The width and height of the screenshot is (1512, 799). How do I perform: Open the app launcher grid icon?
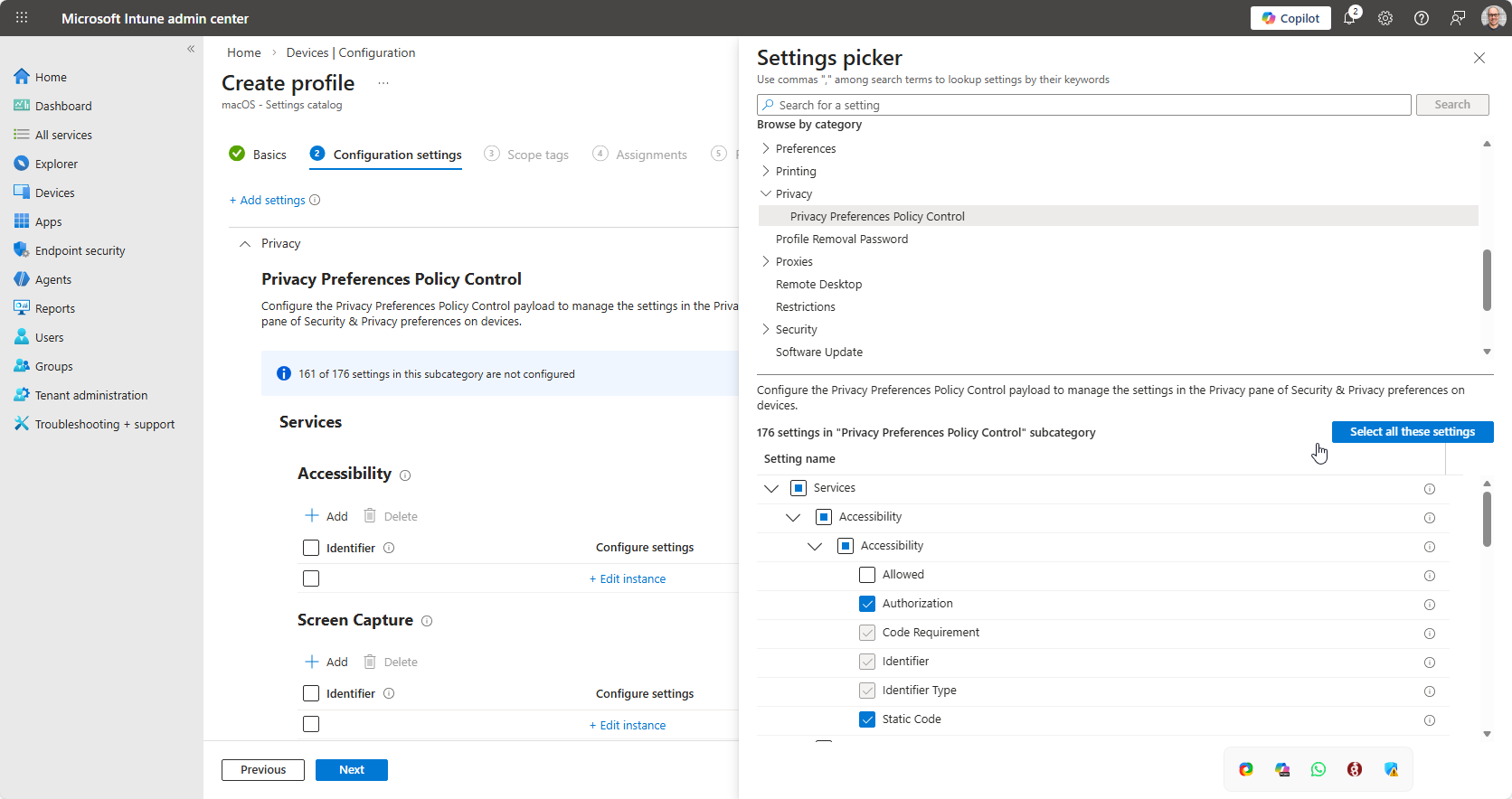pos(22,18)
